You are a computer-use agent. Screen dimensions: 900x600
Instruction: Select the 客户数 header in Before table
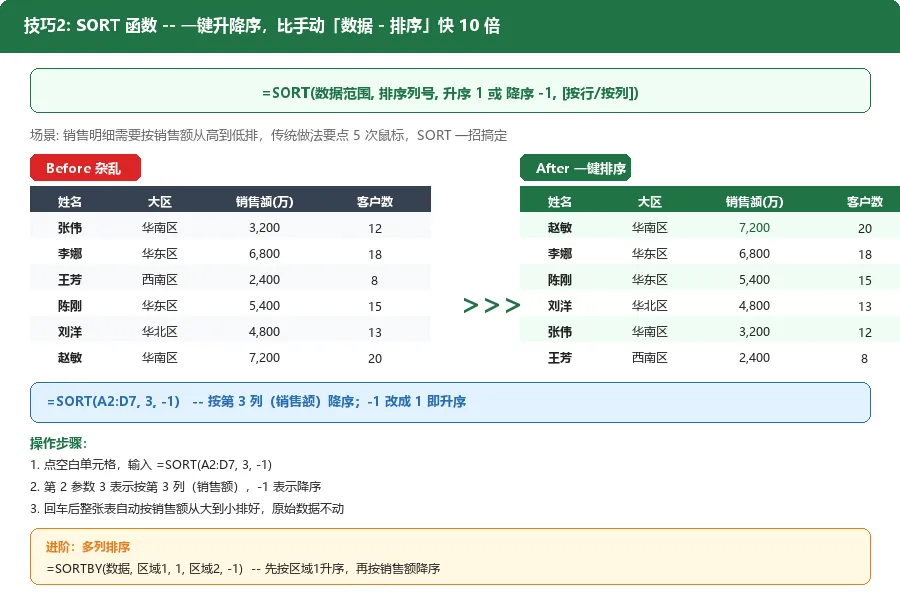(375, 202)
